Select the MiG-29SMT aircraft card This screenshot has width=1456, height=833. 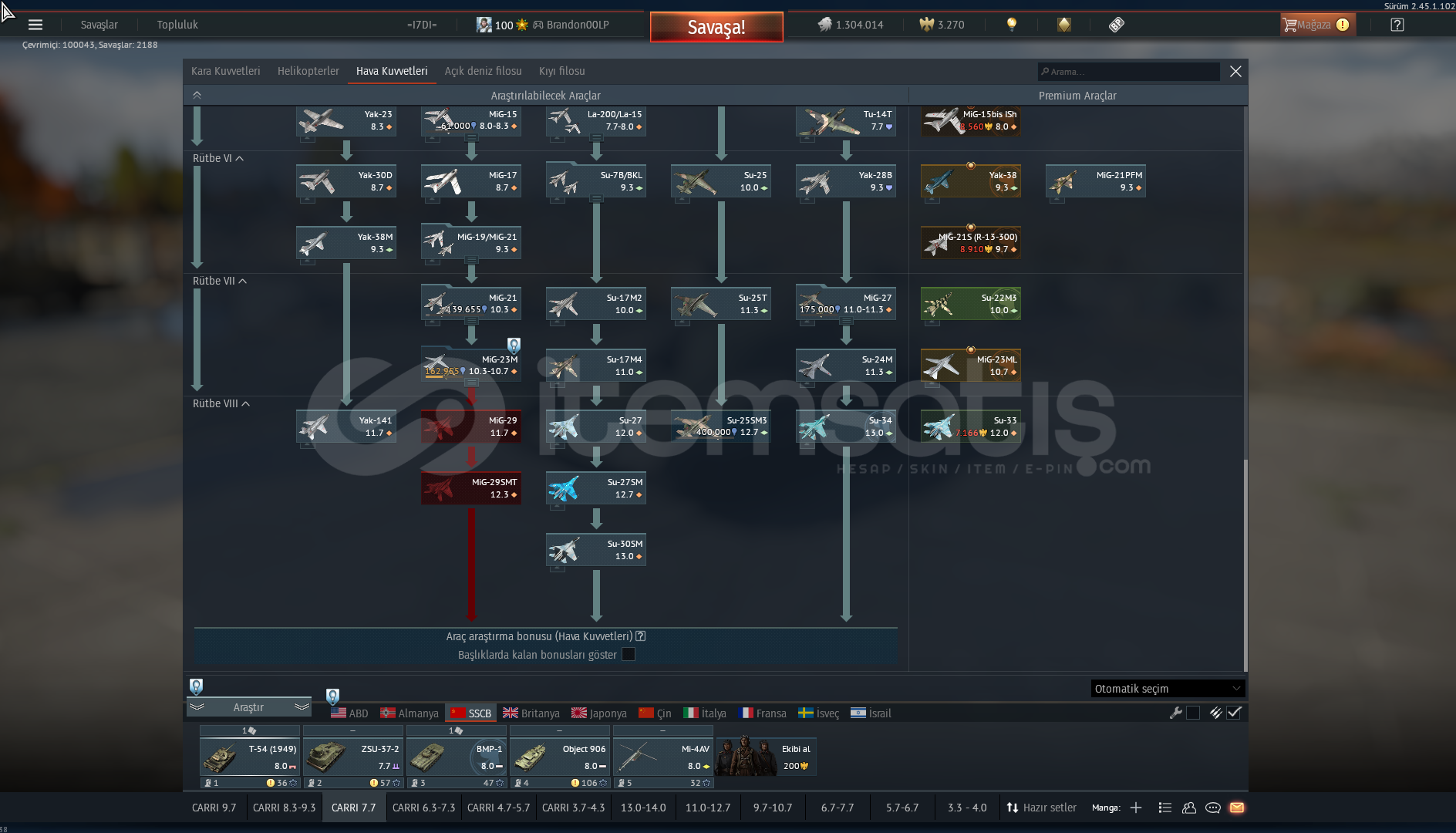(x=471, y=488)
